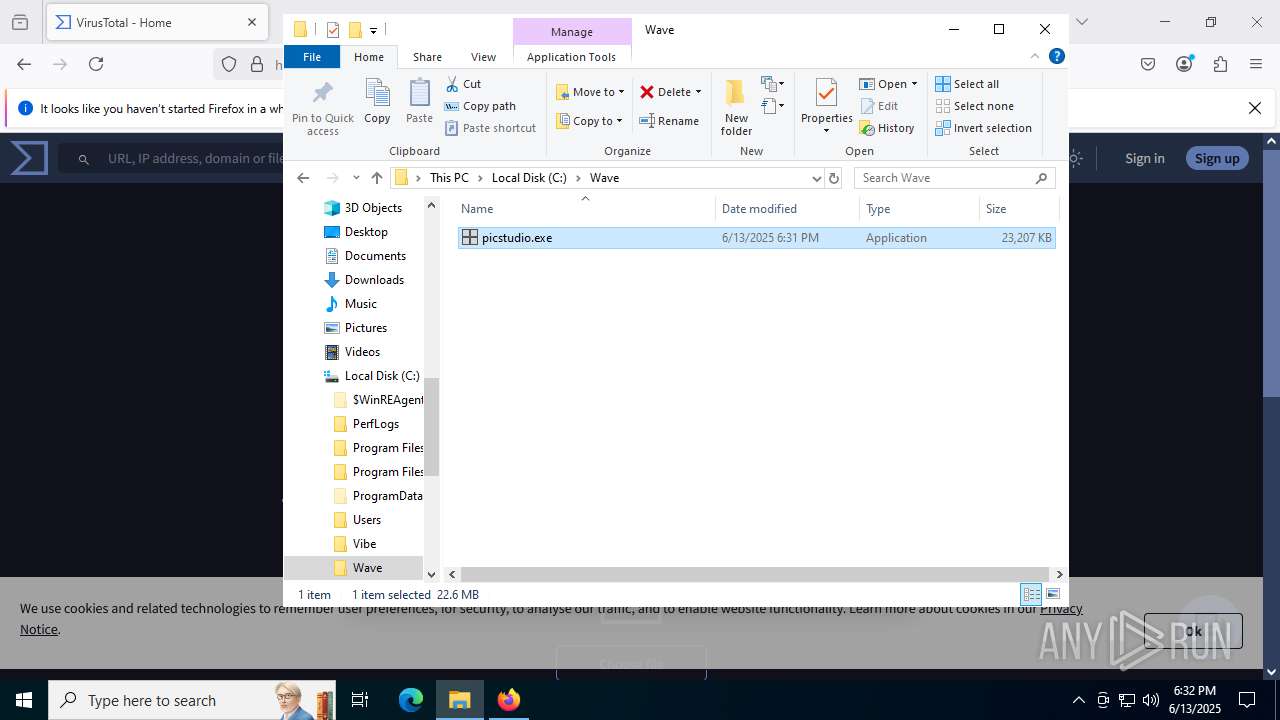This screenshot has height=720, width=1280.
Task: Click the horizontal scrollbar in file list
Action: [x=755, y=574]
